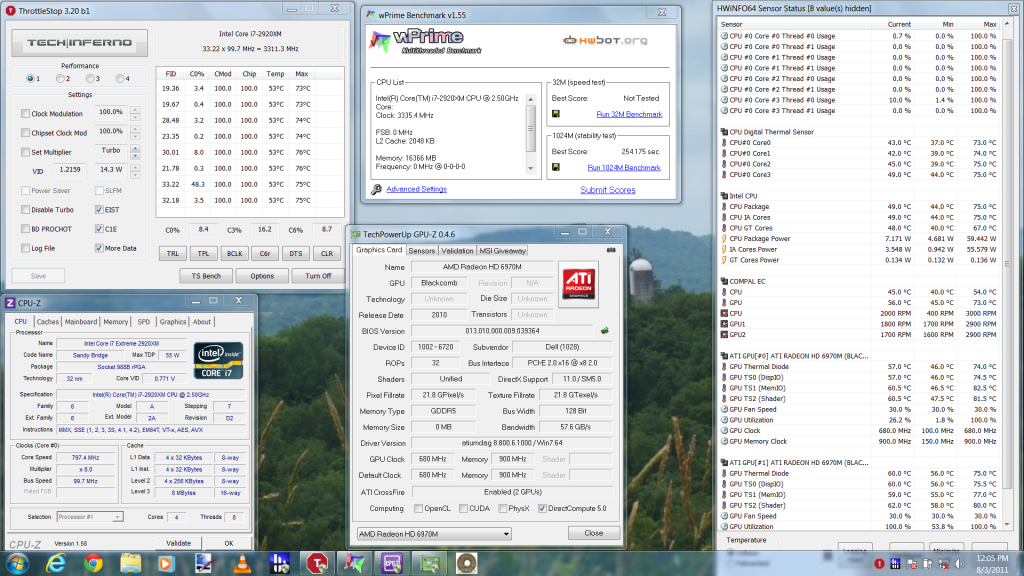Screen dimensions: 1024x576
Task: Enable the Set Multiplier checkbox
Action: coord(25,152)
